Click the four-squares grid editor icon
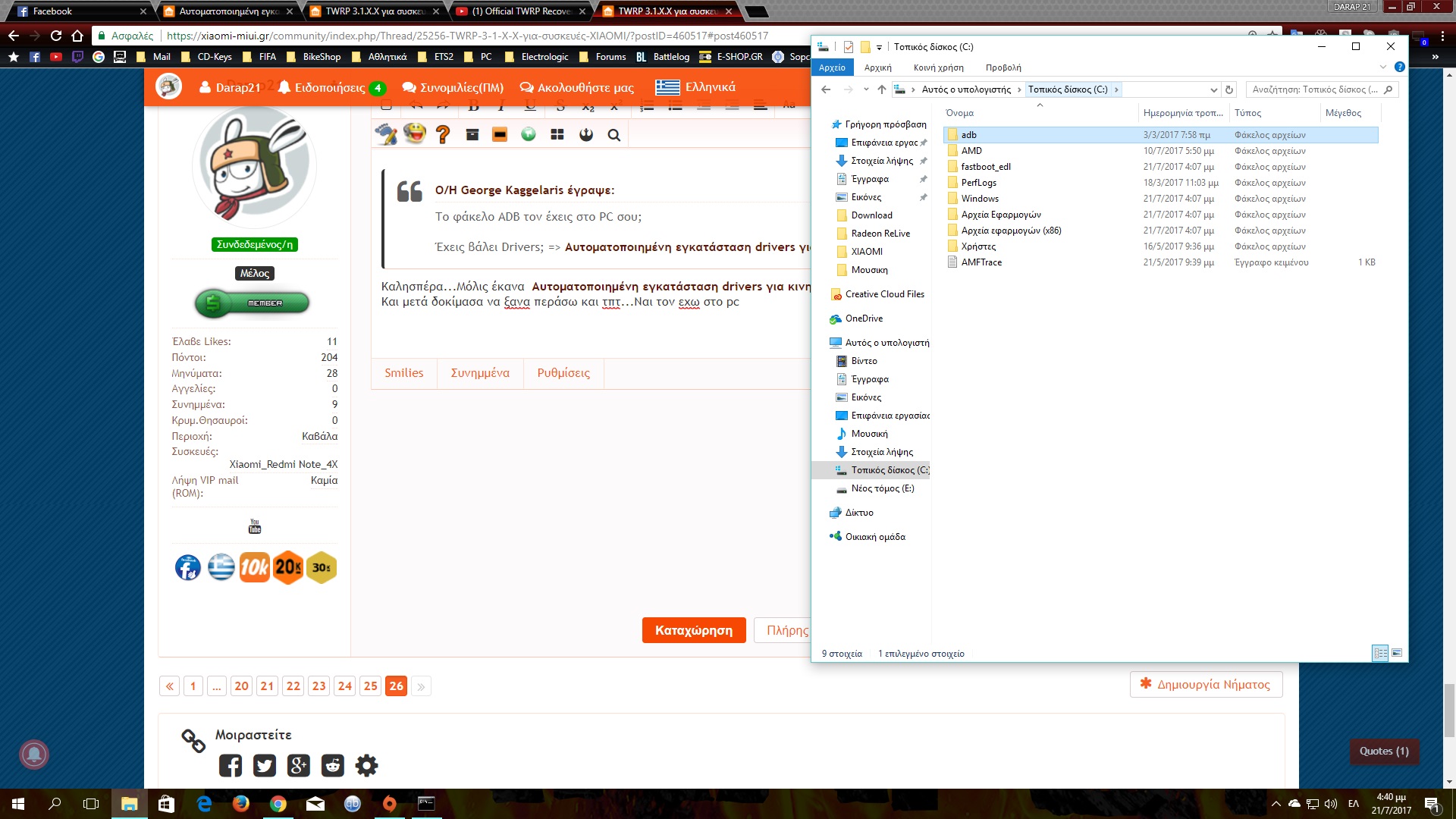The image size is (1456, 819). pyautogui.click(x=557, y=134)
